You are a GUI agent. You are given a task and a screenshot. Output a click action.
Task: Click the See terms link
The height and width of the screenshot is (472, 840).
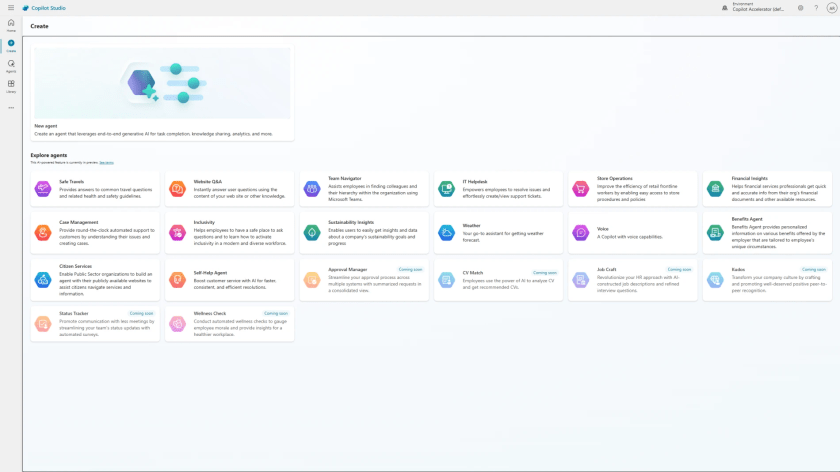click(x=107, y=162)
